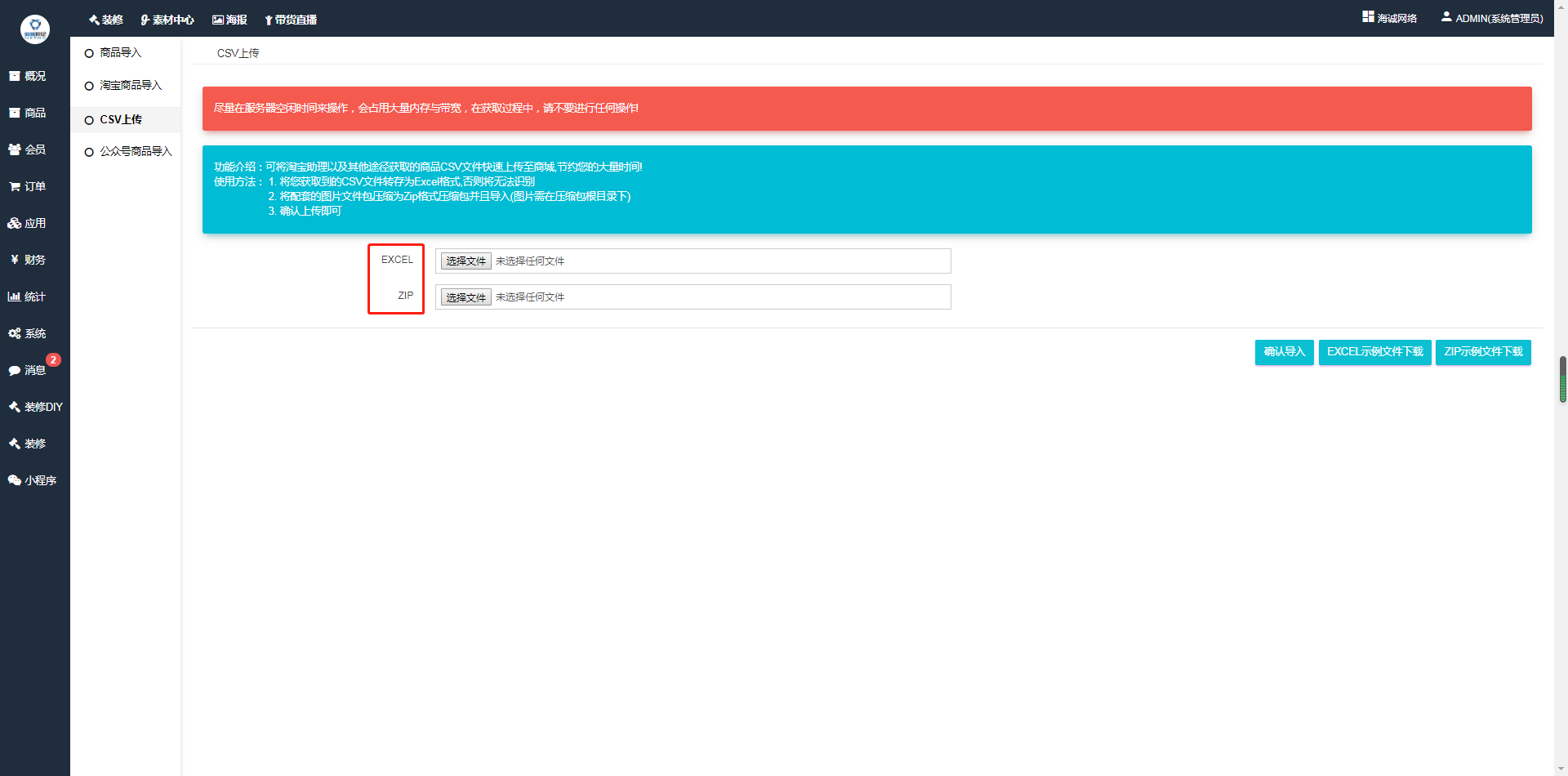Click the green vertical scrollbar thumb
Screen dimensions: 1568x776
tap(1562, 379)
